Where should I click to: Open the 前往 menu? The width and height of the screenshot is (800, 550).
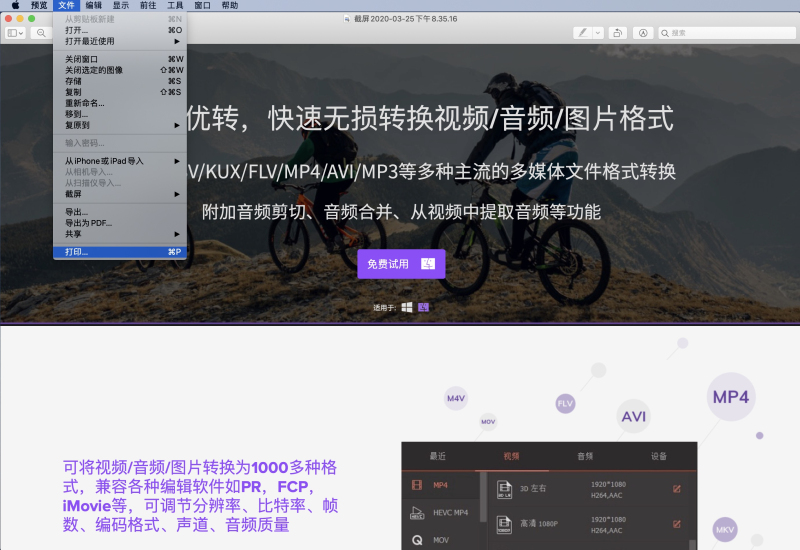[148, 5]
